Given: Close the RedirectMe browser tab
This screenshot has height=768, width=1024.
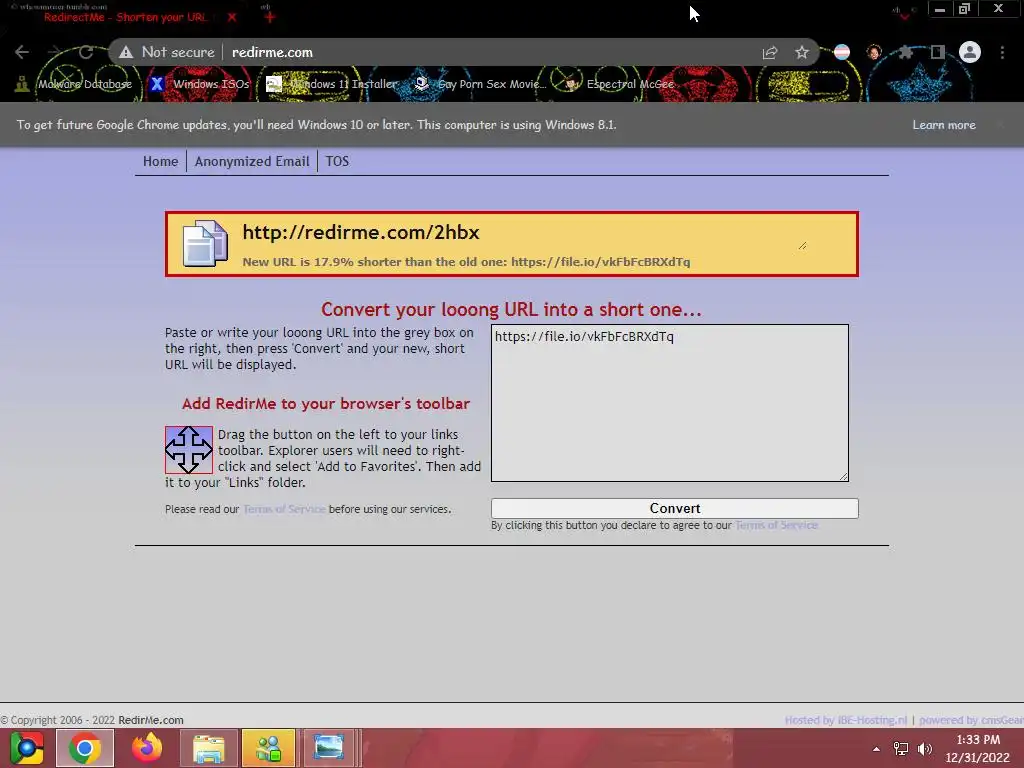Looking at the screenshot, I should click(232, 17).
